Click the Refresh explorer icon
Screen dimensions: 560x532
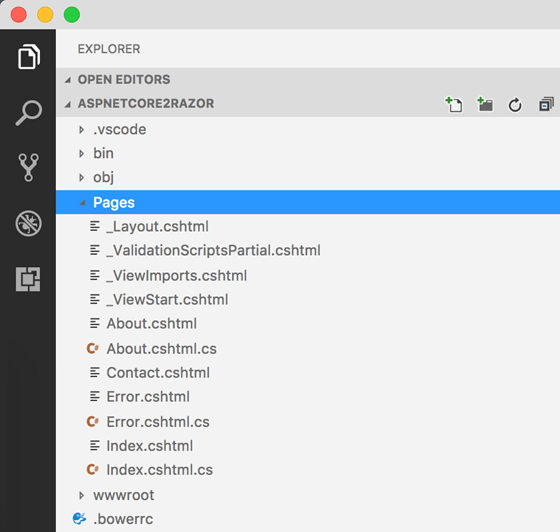click(x=515, y=105)
